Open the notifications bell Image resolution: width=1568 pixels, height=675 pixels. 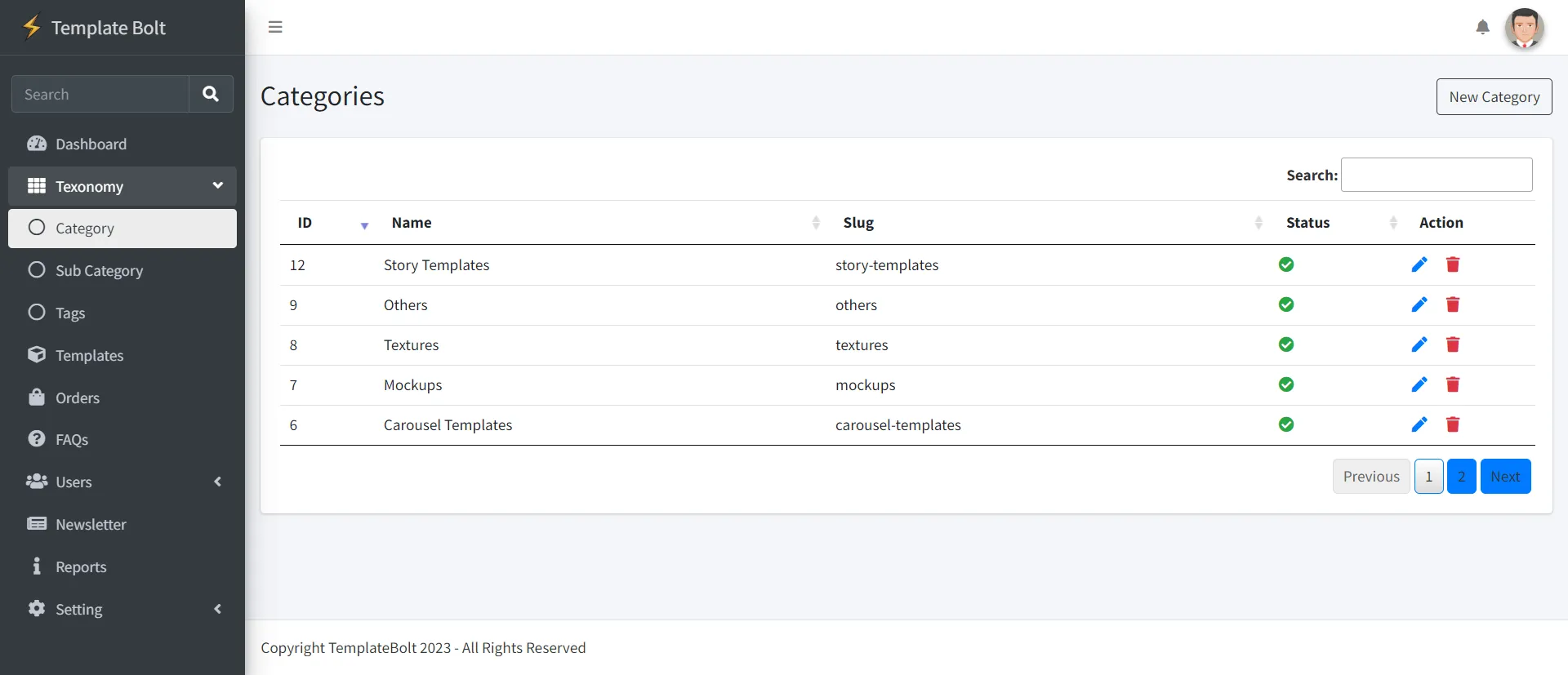pos(1482,28)
